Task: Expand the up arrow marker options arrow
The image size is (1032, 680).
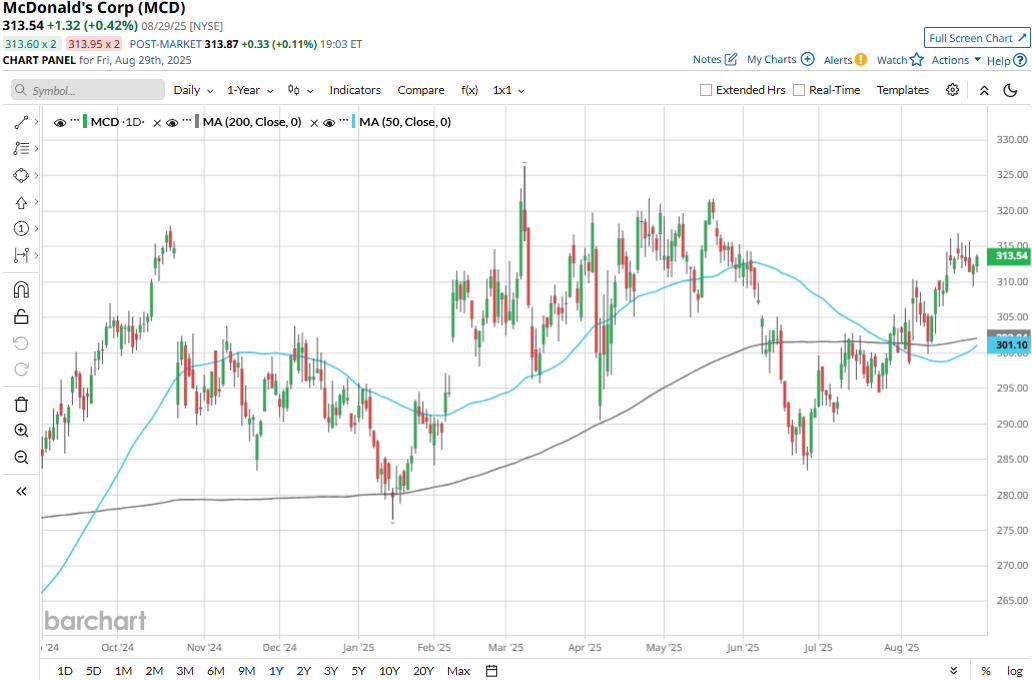Action: click(36, 202)
